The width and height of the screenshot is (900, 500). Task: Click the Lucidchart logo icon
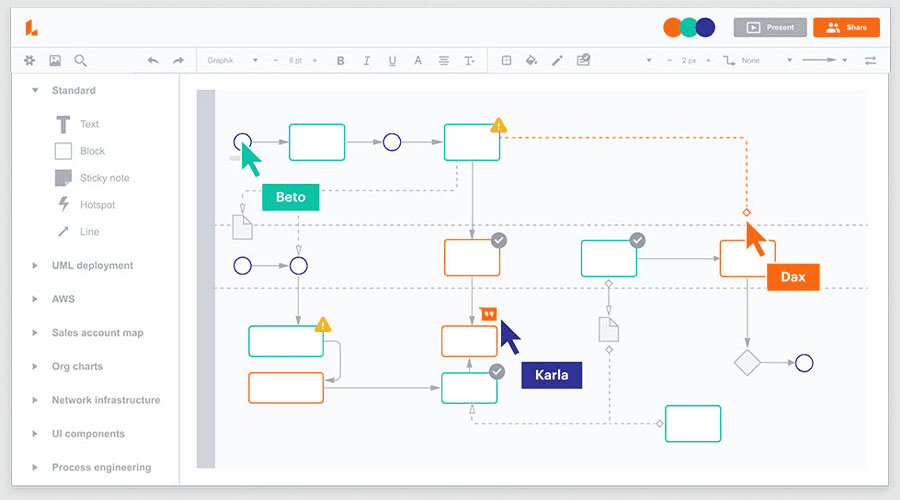coord(32,28)
